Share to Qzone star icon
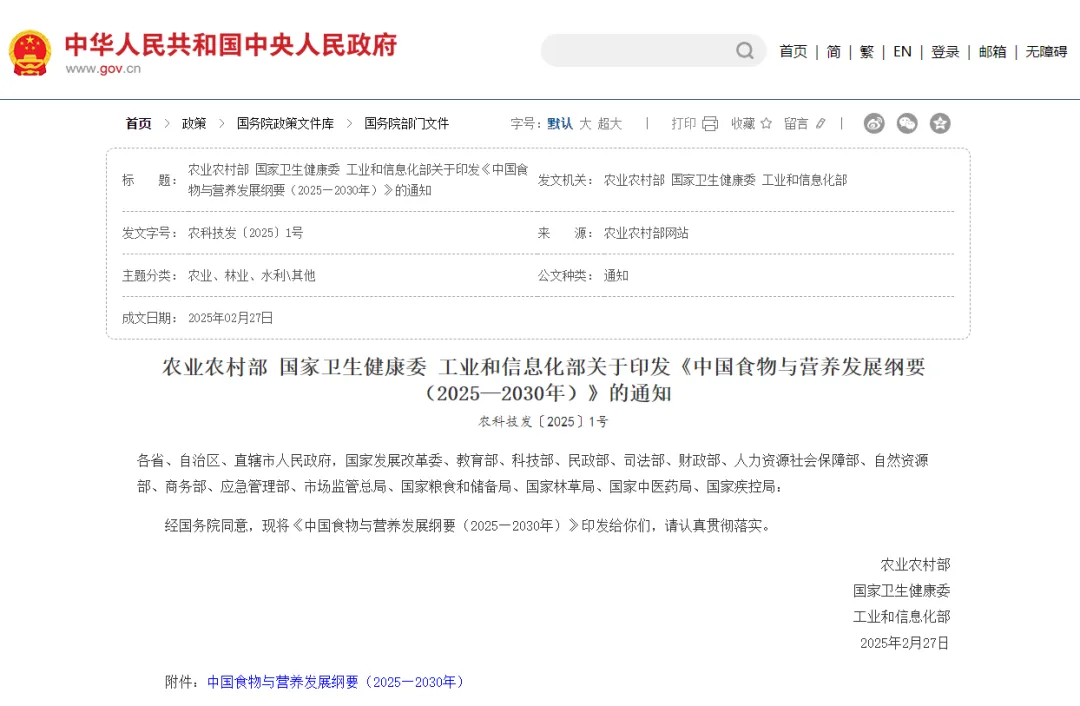The height and width of the screenshot is (706, 1080). tap(940, 123)
